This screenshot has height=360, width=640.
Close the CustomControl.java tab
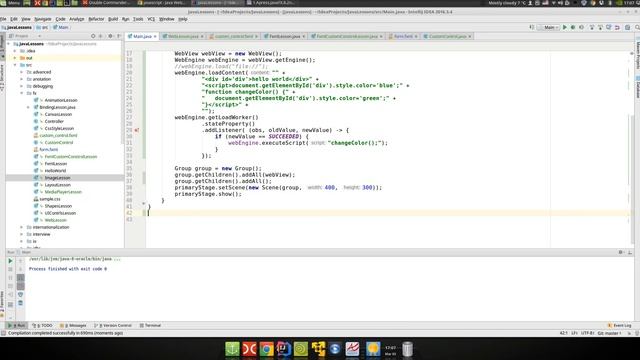pos(470,36)
